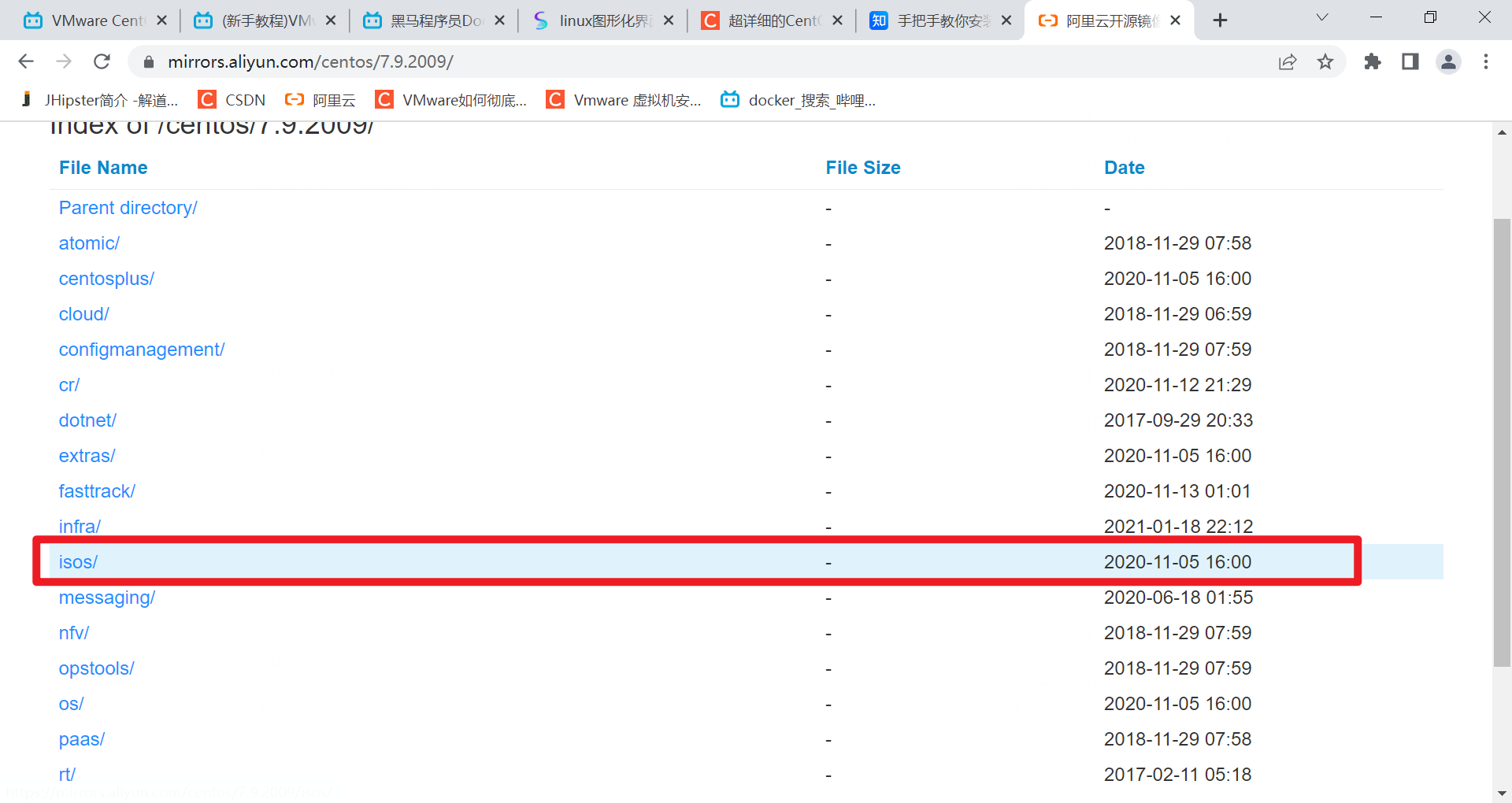The width and height of the screenshot is (1512, 803).
Task: Open the cloud/ folder
Action: (83, 314)
